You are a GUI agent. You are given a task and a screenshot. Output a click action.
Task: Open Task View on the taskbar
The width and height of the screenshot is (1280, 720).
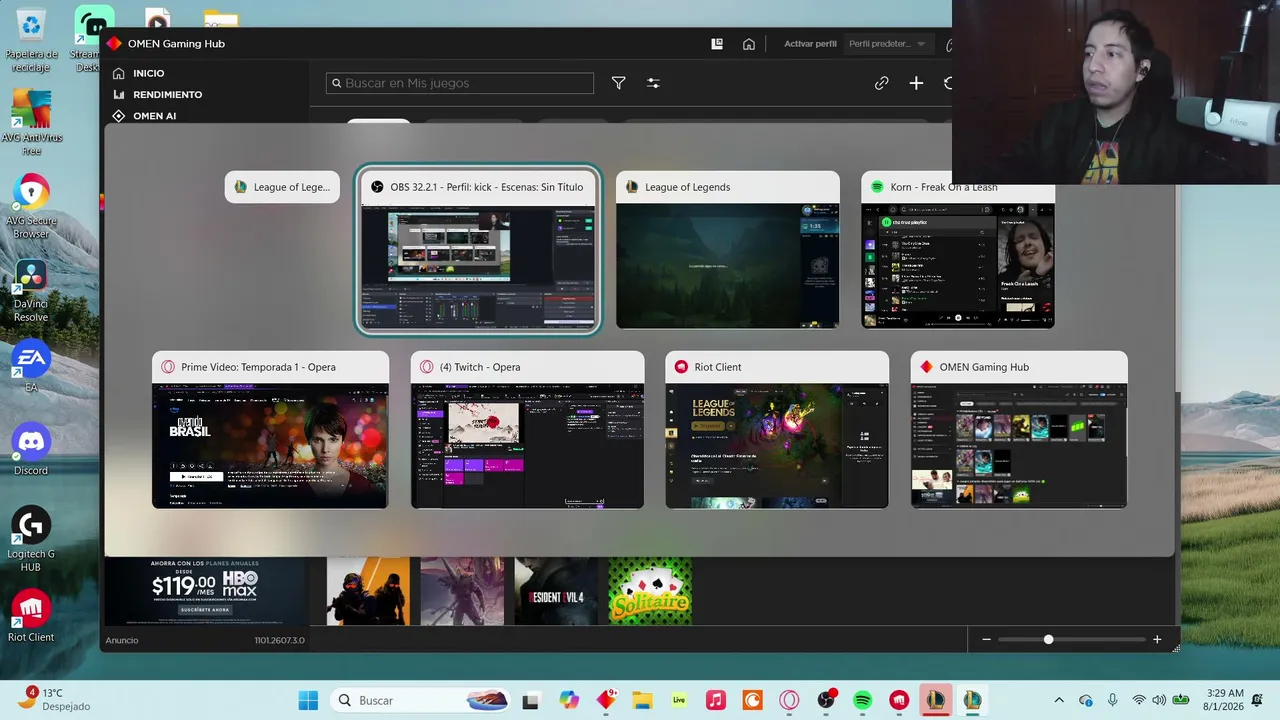530,700
